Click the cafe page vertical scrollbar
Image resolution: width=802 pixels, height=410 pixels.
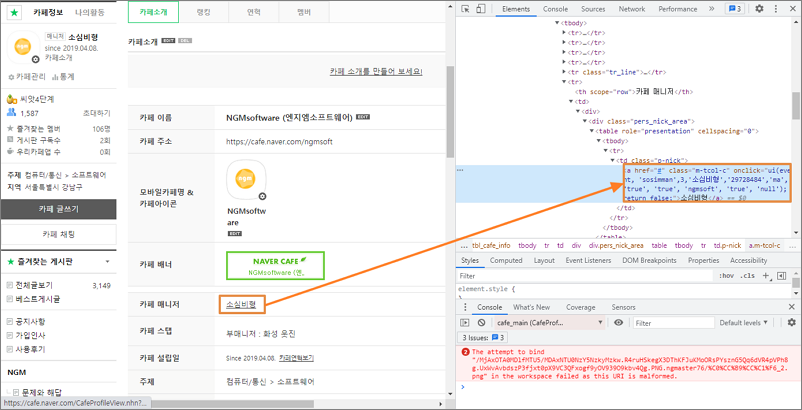(x=451, y=112)
